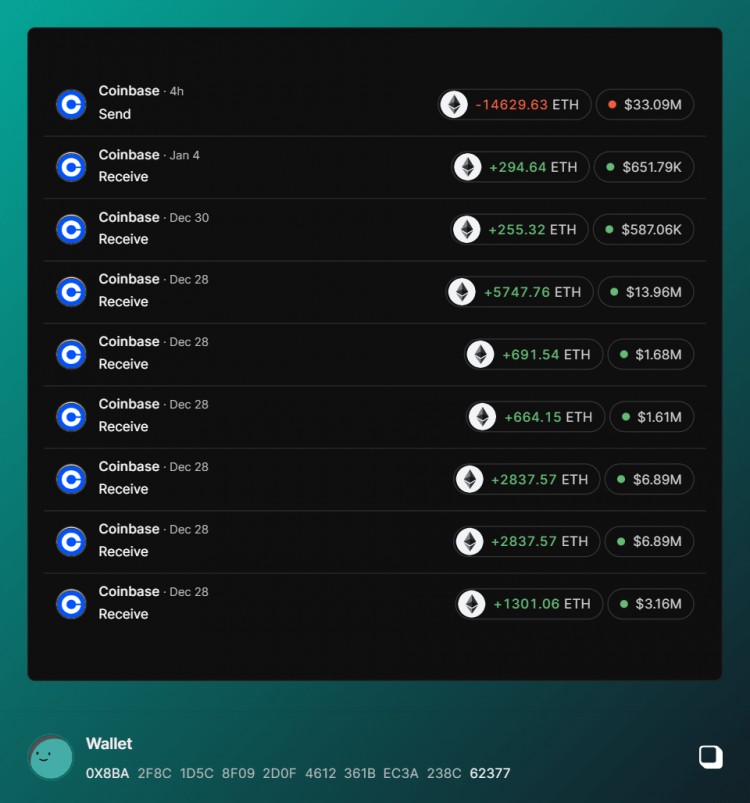Click the smiley wallet avatar icon
Screen dimensions: 750x803
coord(51,758)
